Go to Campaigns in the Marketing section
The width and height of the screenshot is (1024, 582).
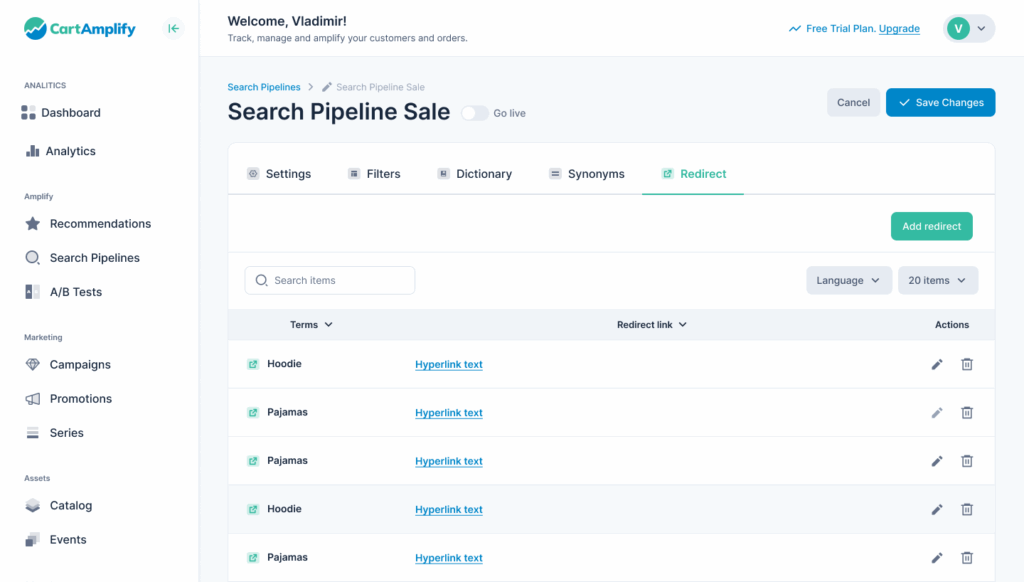80,365
